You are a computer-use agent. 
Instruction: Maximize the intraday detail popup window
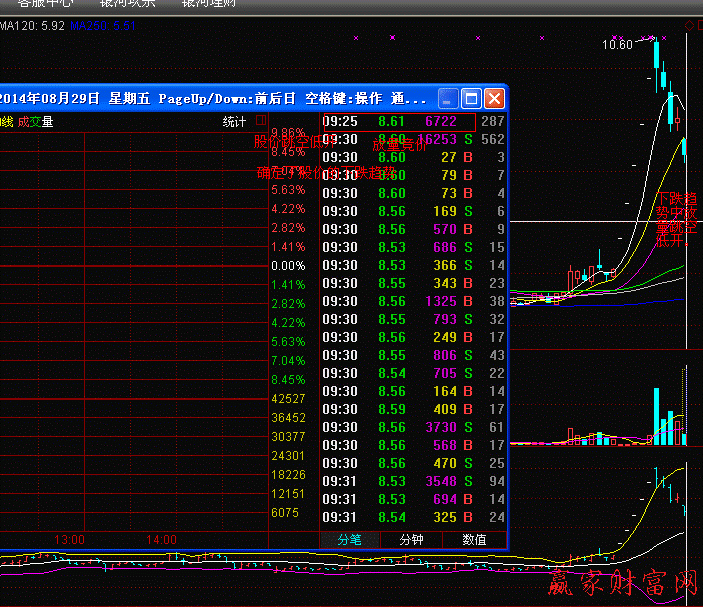point(471,98)
